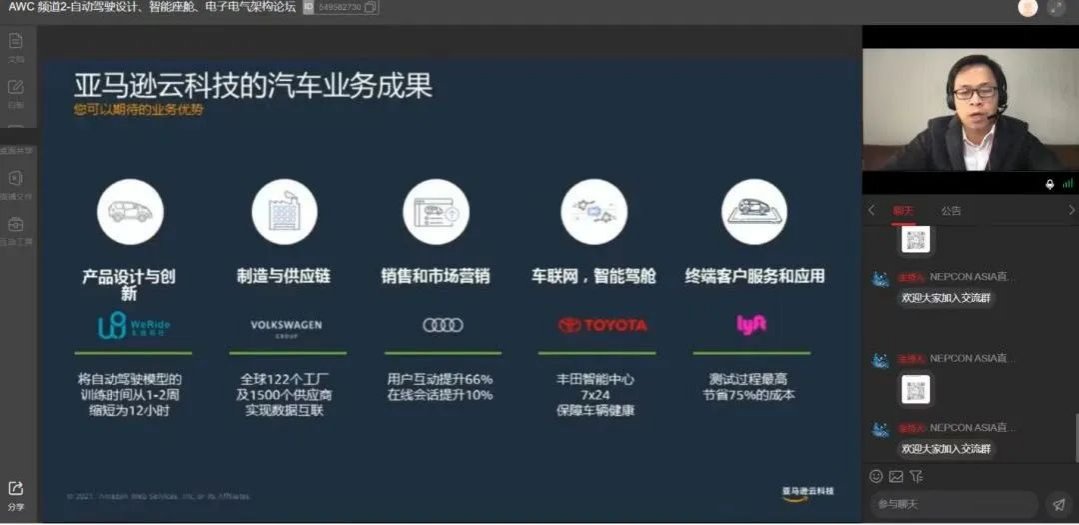Image resolution: width=1079 pixels, height=525 pixels.
Task: Open the user avatar menu at top right
Action: (1027, 8)
